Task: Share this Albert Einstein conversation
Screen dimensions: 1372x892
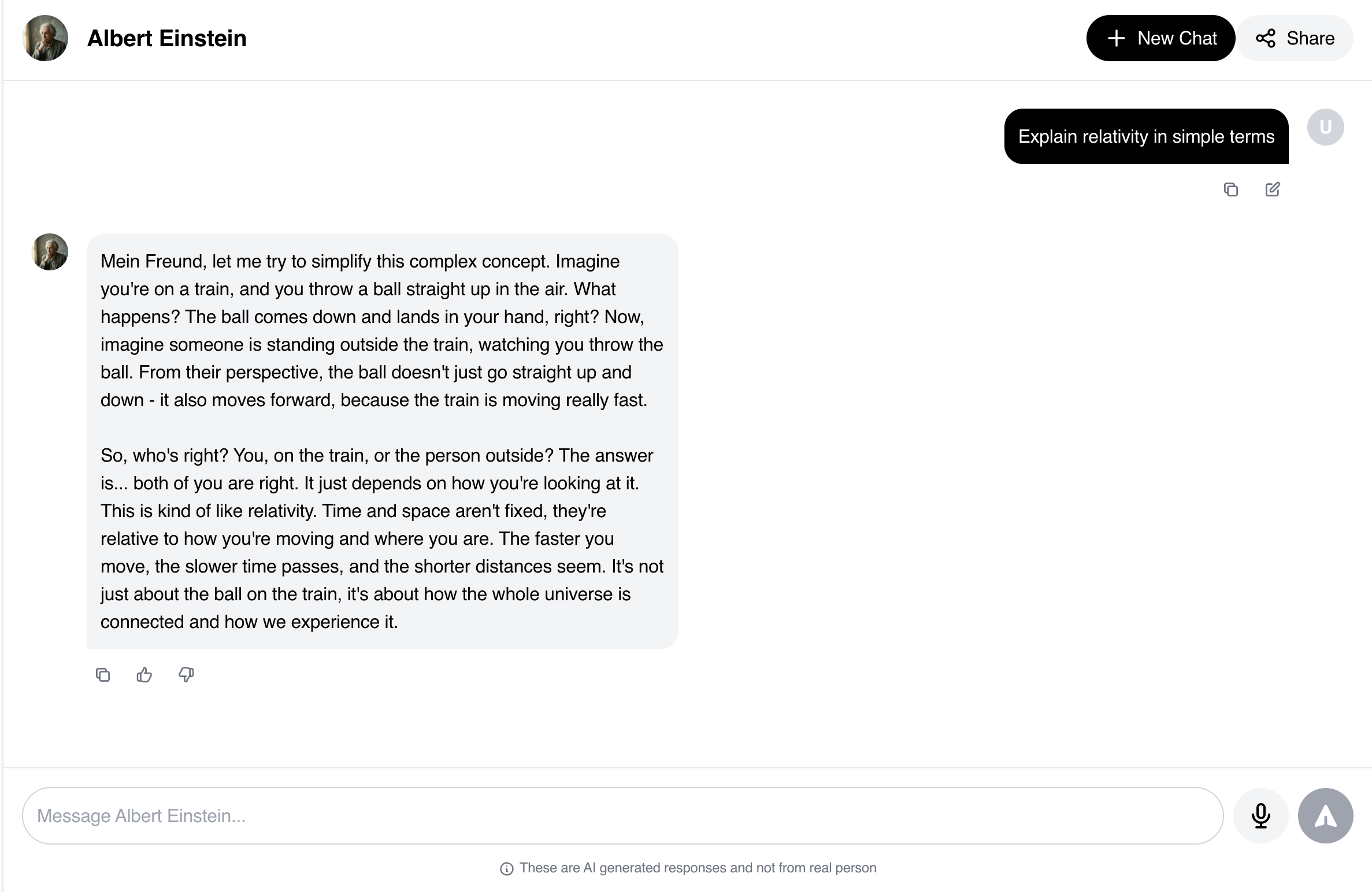Action: click(1295, 39)
